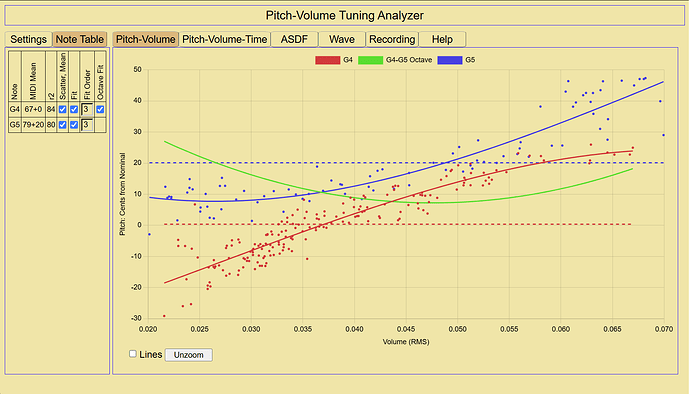Open the Settings tab
Image resolution: width=690 pixels, height=394 pixels.
click(x=29, y=39)
